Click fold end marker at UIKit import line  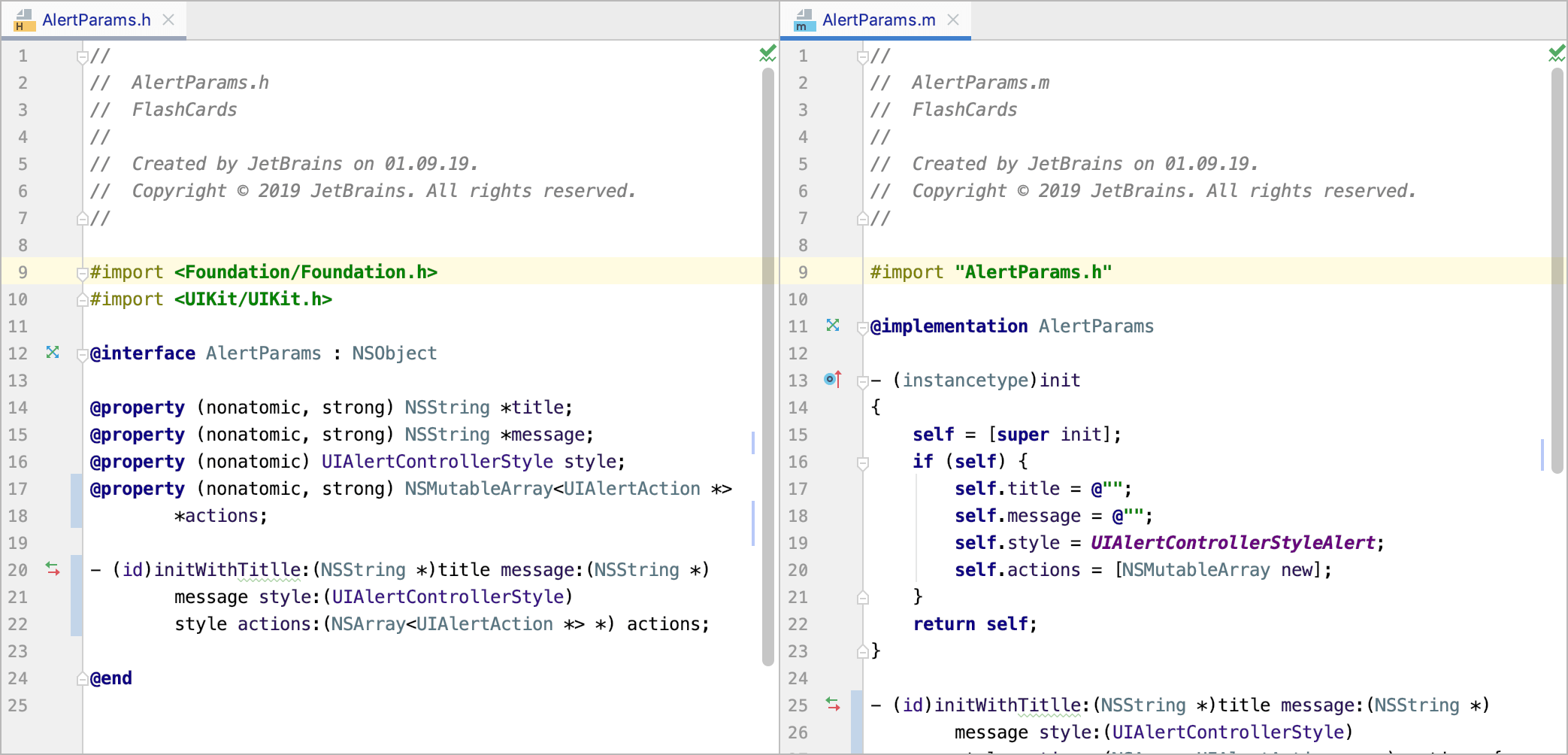(x=83, y=300)
